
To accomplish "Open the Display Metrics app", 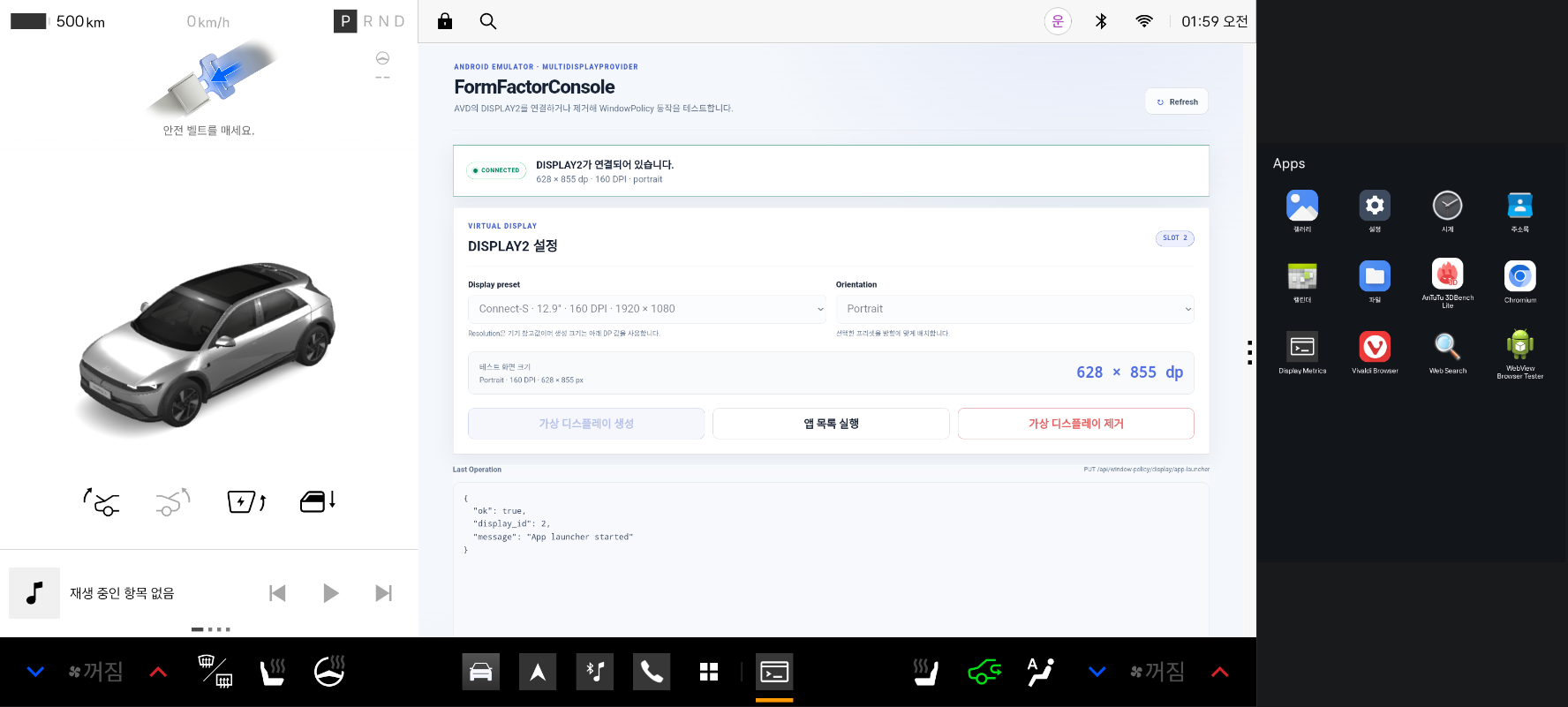I will [x=1302, y=347].
